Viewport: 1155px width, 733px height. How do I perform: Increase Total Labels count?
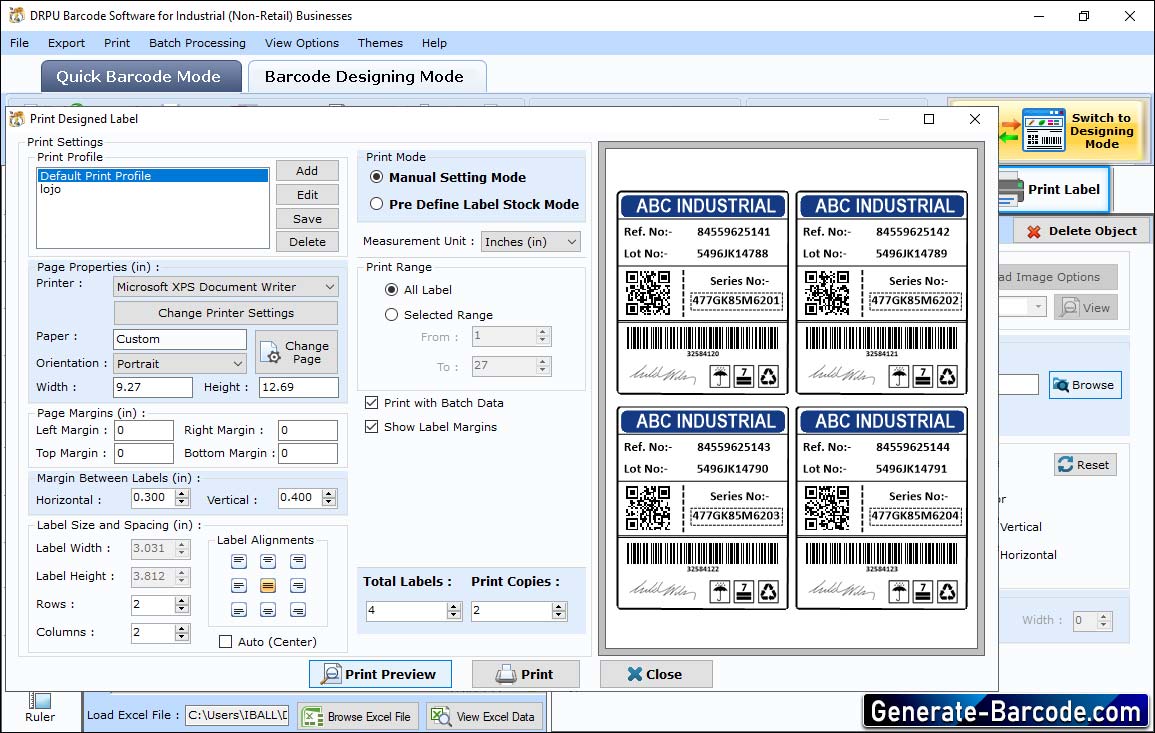(x=454, y=606)
